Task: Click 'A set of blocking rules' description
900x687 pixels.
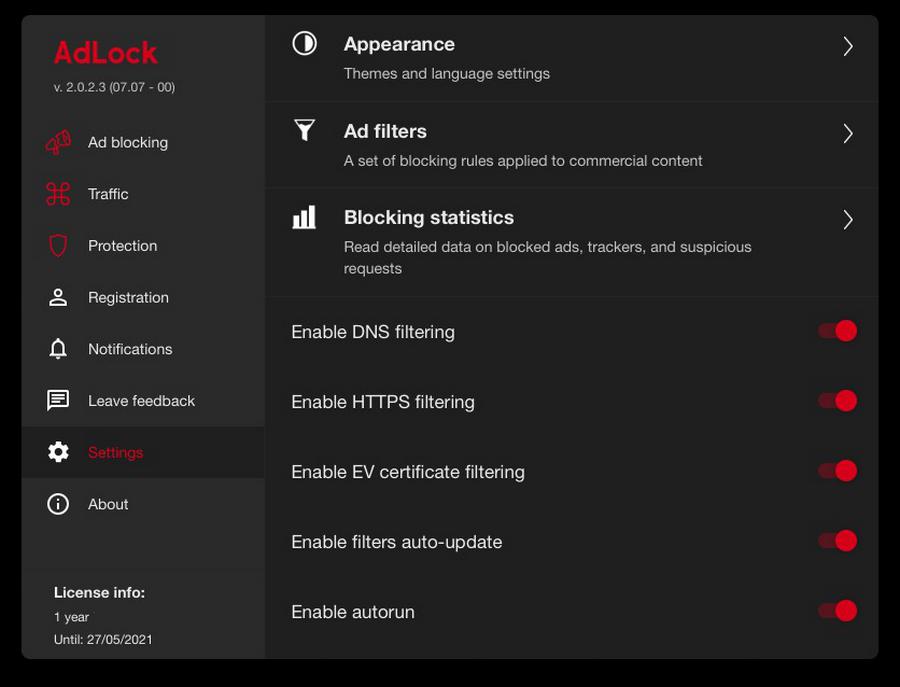Action: pyautogui.click(x=523, y=161)
